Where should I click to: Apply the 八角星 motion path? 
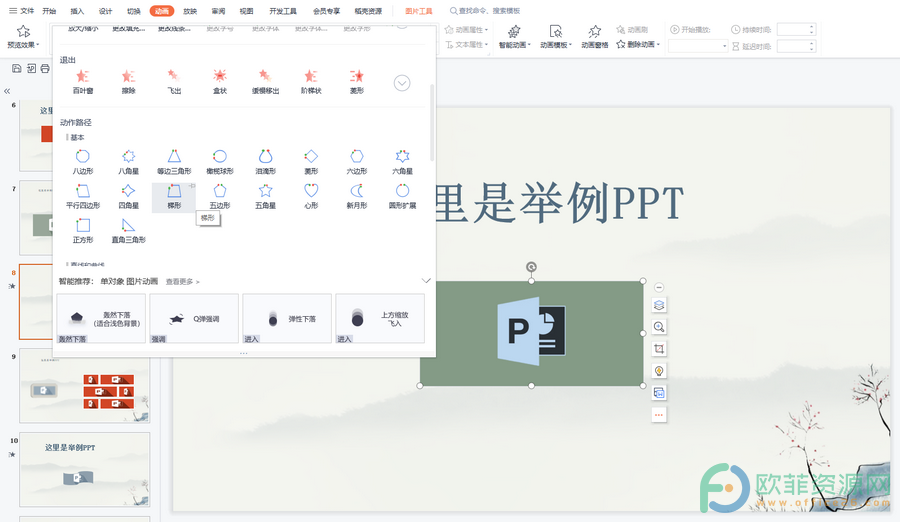tap(129, 161)
